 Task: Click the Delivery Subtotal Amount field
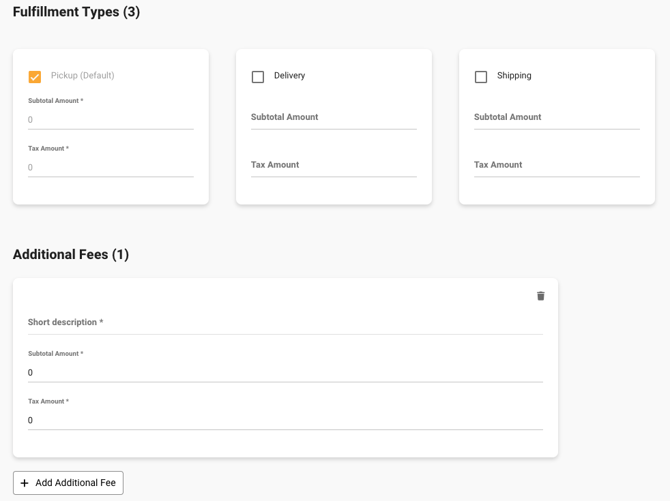pyautogui.click(x=333, y=117)
